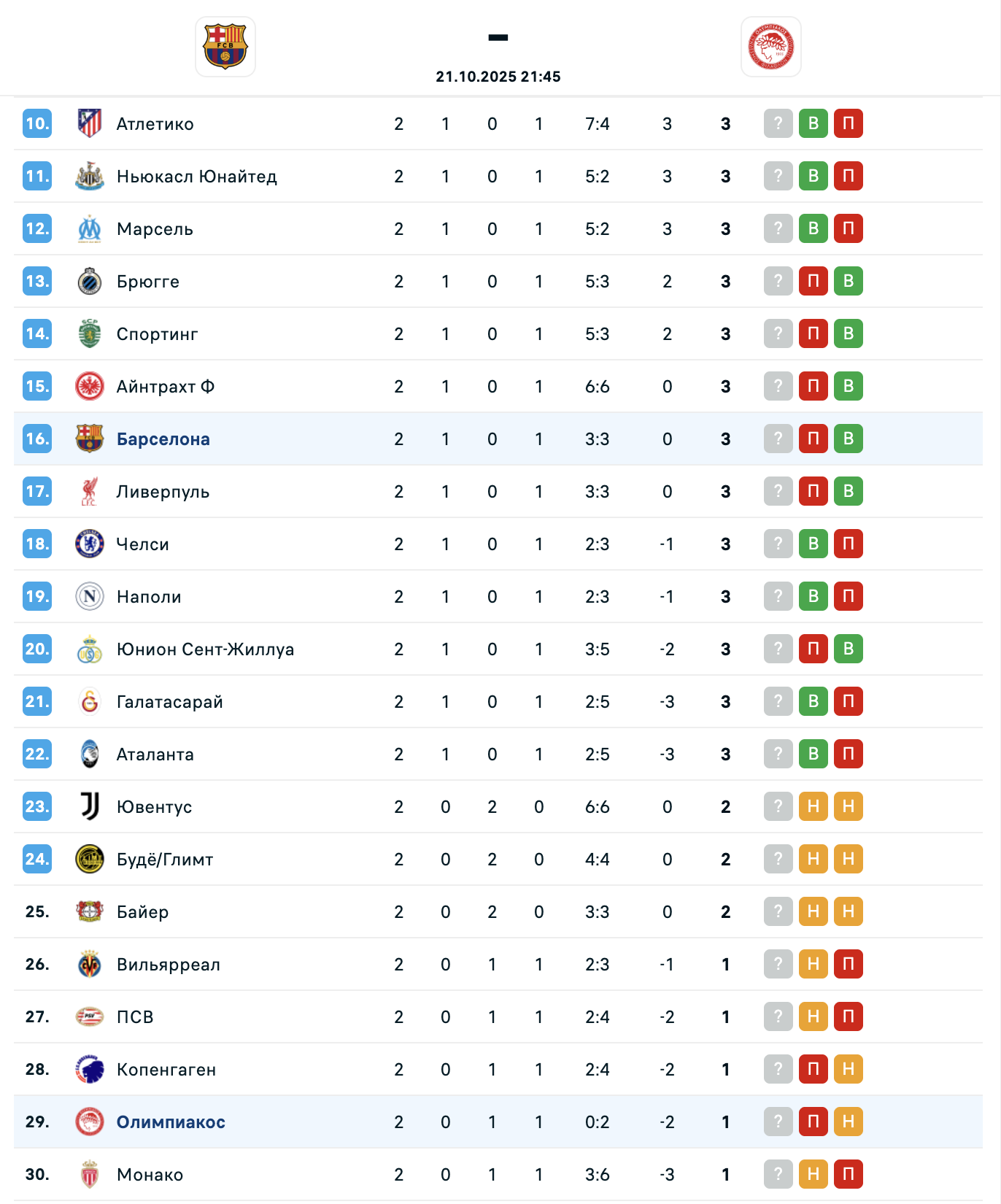Click Barcelona's green В result badge
1001x1204 pixels.
pos(849,439)
